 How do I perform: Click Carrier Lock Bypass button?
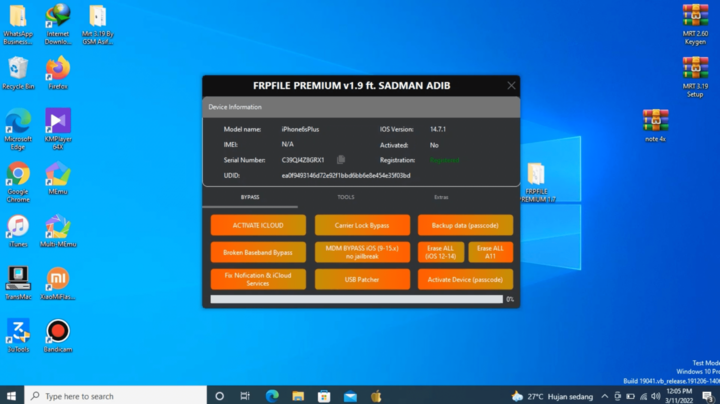tap(362, 225)
